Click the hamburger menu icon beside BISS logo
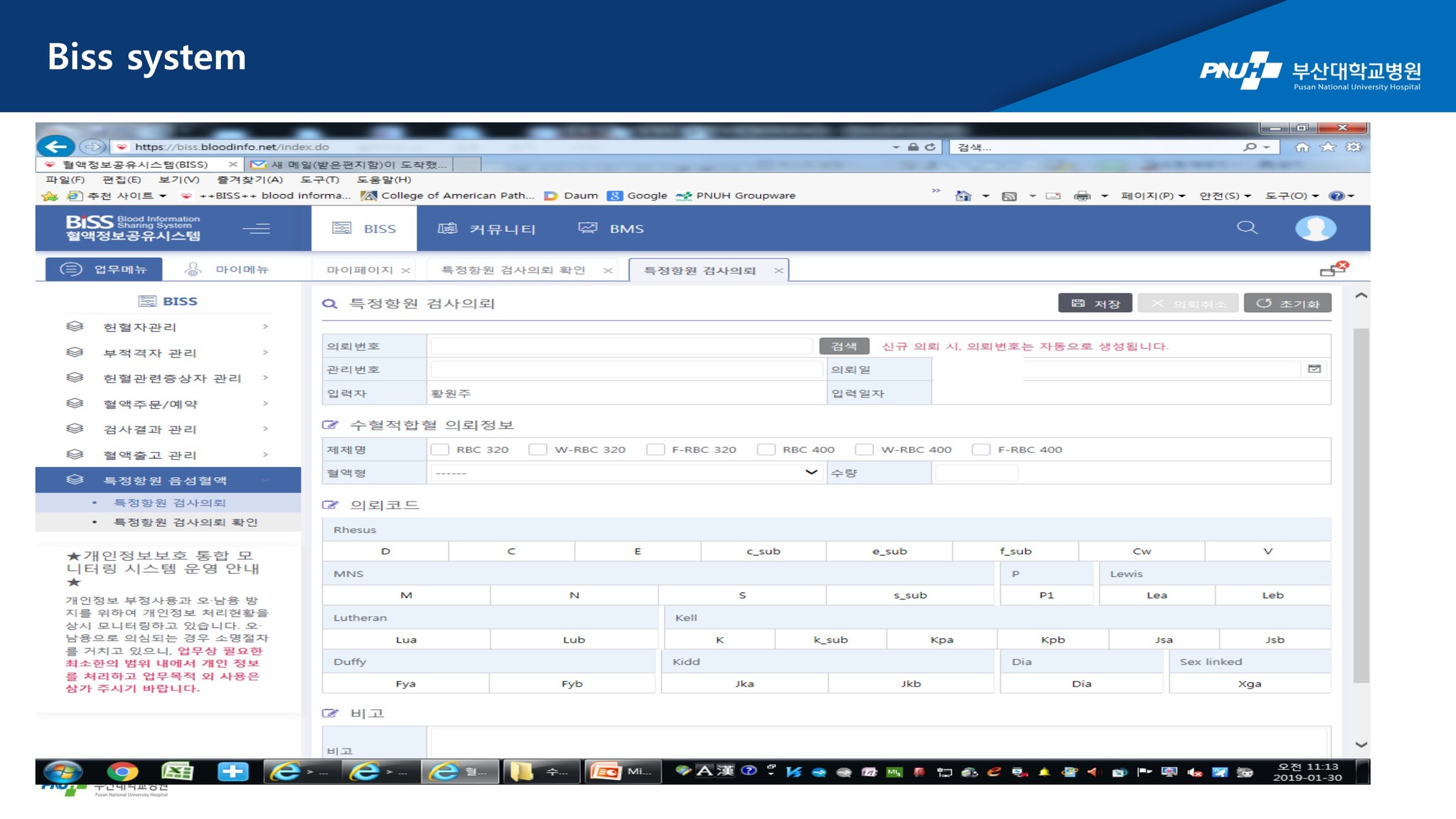 coord(256,228)
